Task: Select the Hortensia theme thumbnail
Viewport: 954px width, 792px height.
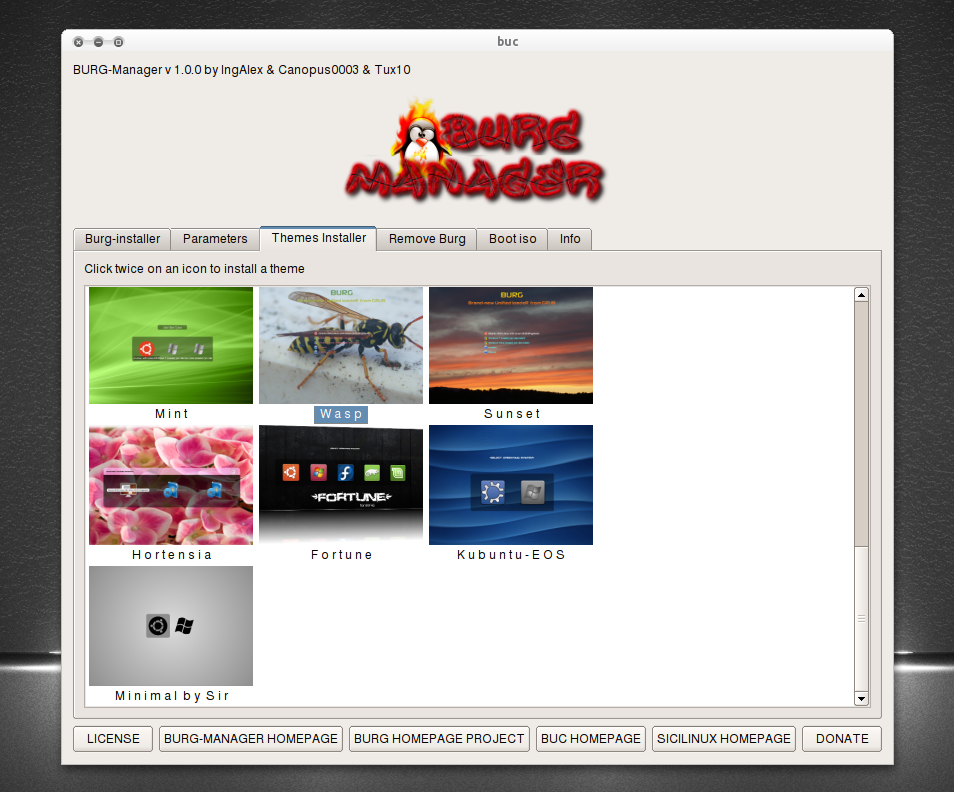Action: coord(171,485)
